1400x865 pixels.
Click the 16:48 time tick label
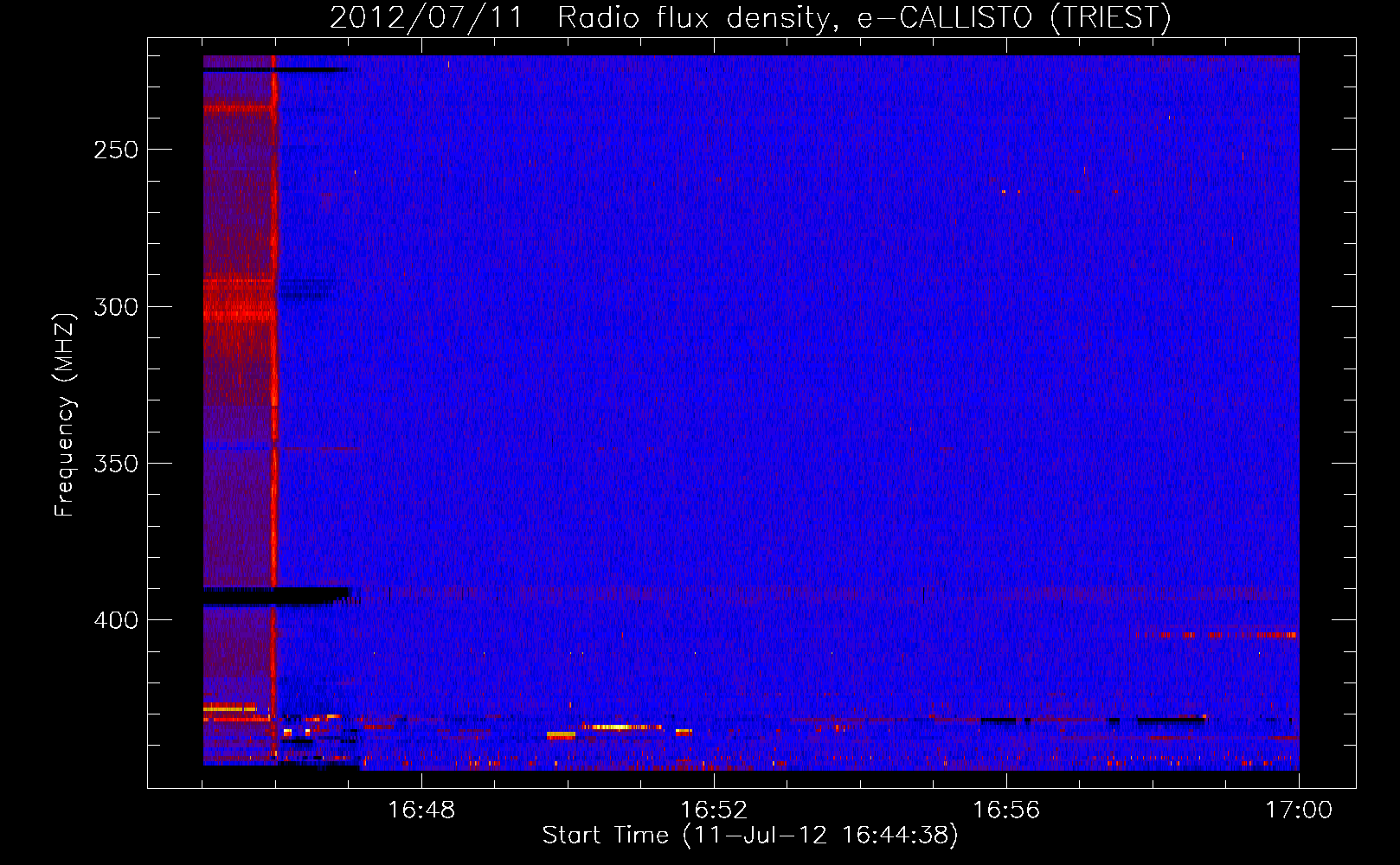(421, 811)
